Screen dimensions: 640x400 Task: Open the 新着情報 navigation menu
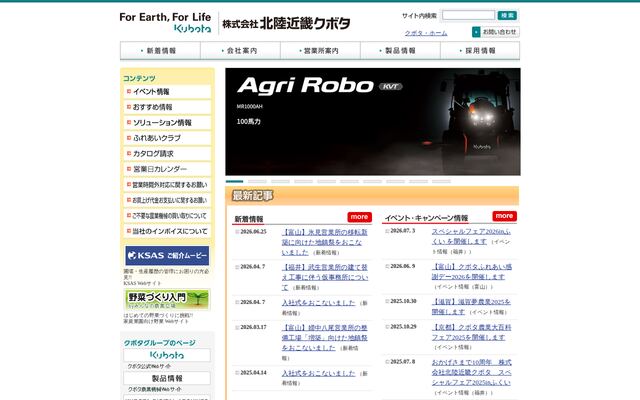[x=160, y=51]
